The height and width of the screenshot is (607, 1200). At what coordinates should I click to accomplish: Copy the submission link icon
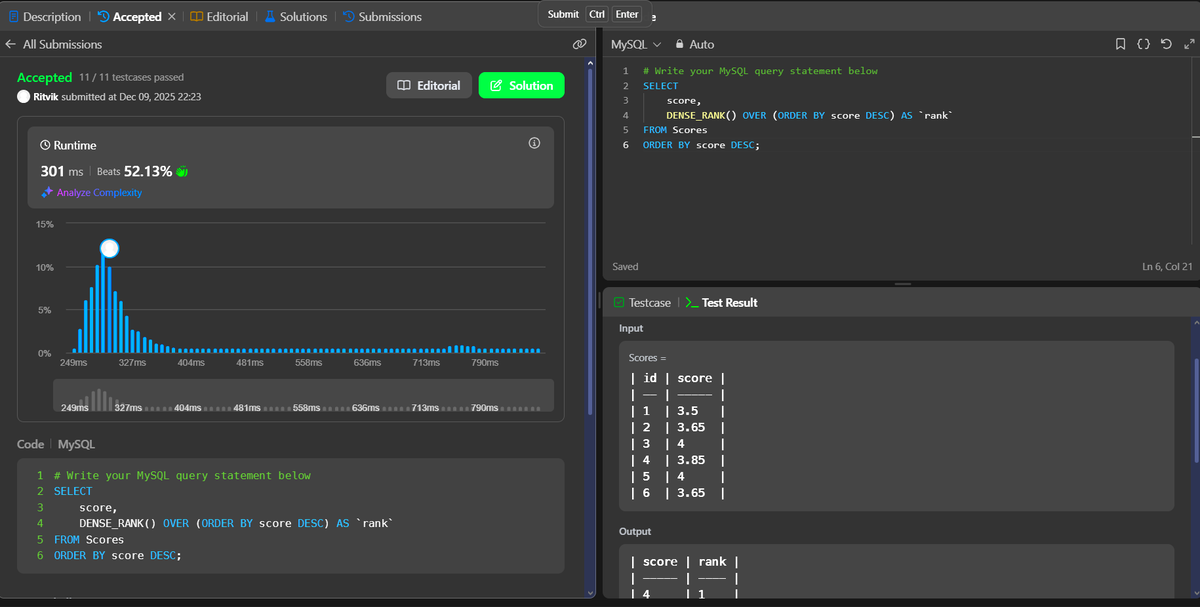coord(579,45)
